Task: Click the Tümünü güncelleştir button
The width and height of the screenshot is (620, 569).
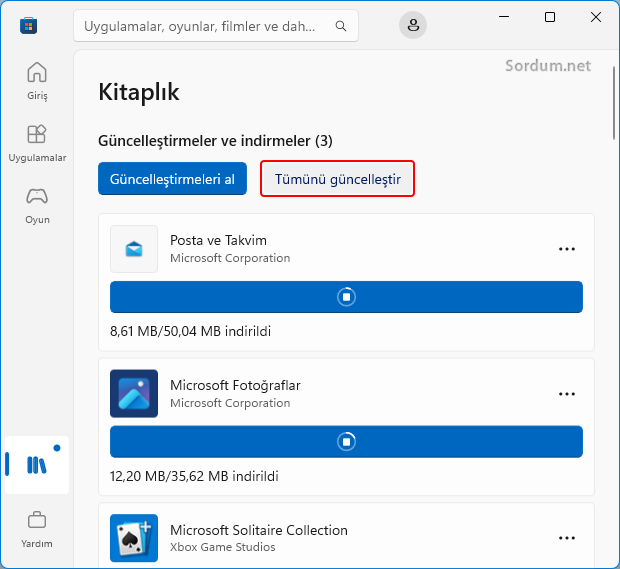Action: 338,179
